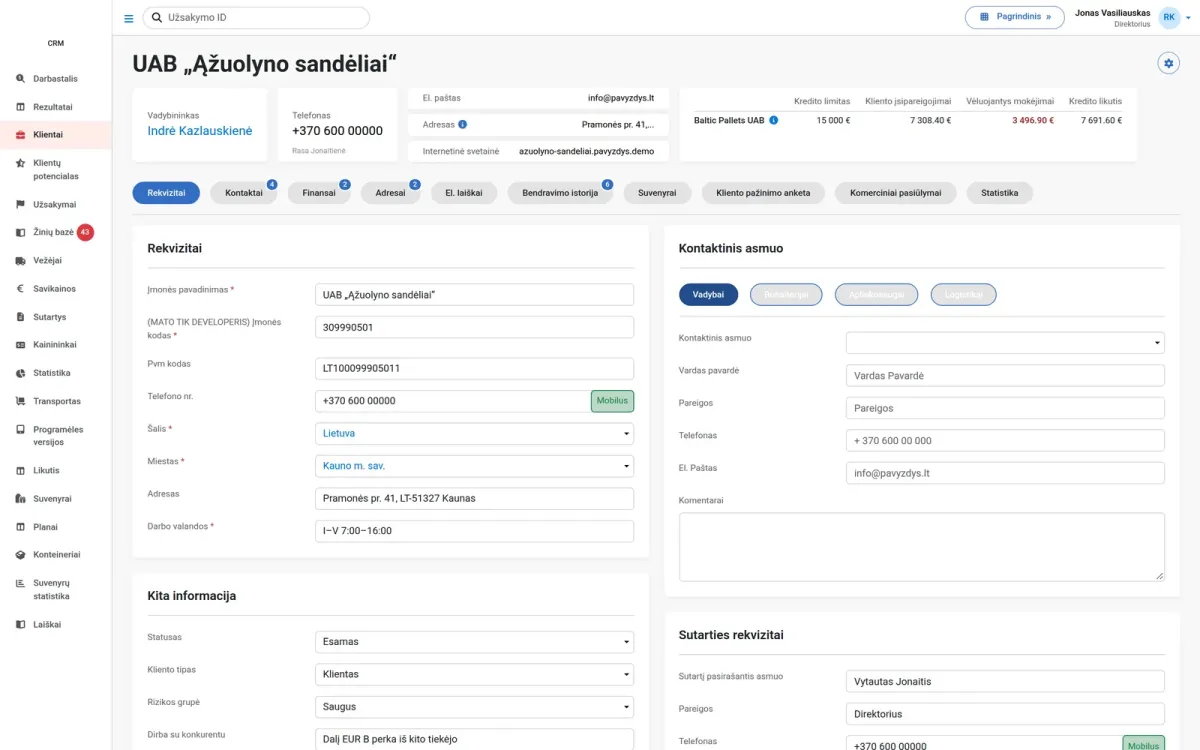Click the Komentarai text area
This screenshot has height=750, width=1200.
[922, 547]
